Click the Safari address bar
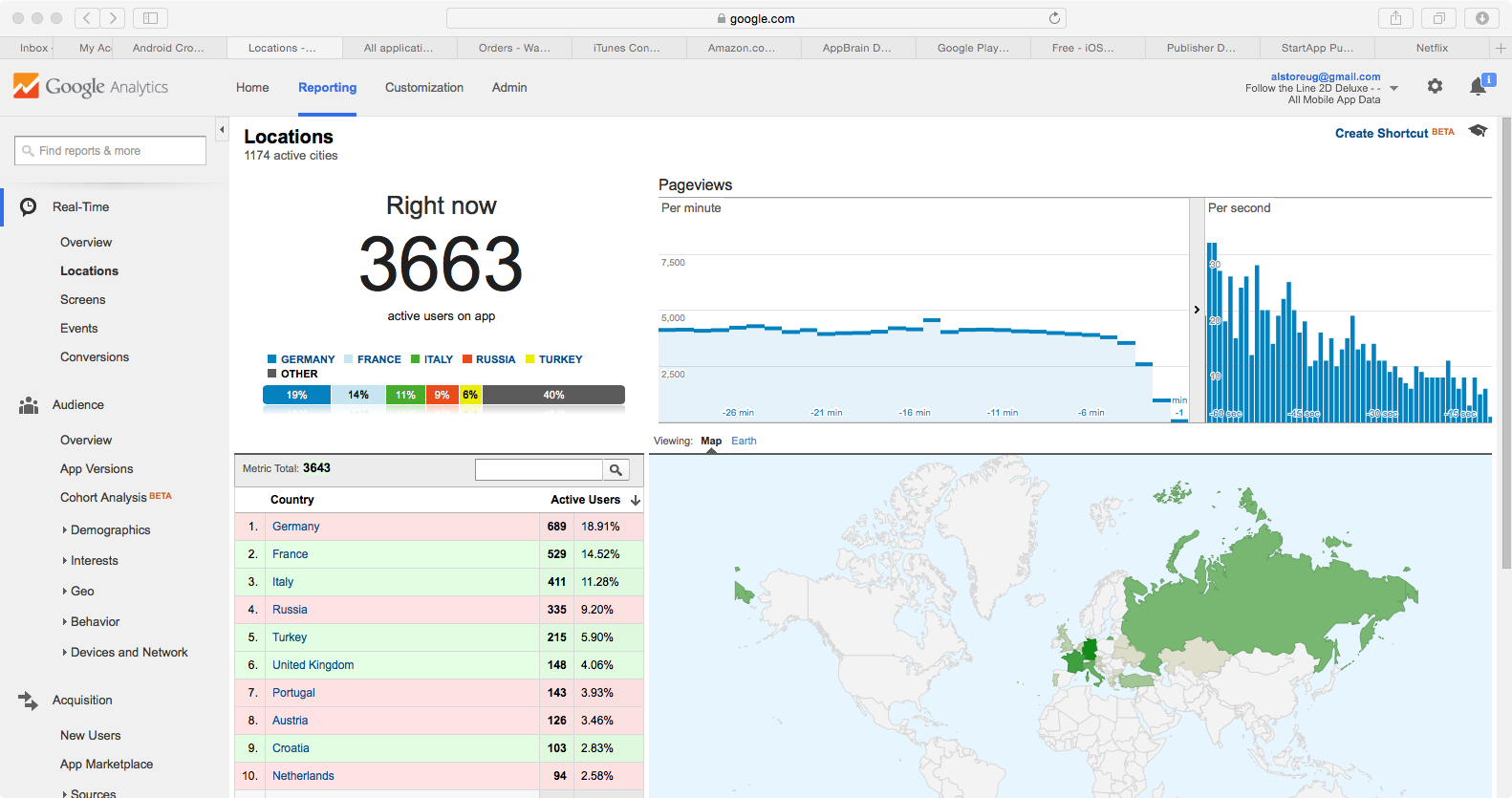1512x798 pixels. 756,18
